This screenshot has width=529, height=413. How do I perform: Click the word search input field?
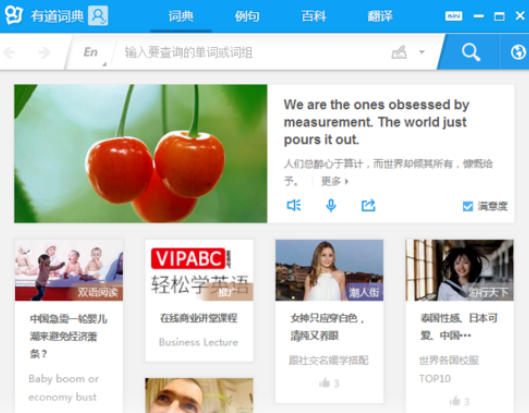point(253,52)
